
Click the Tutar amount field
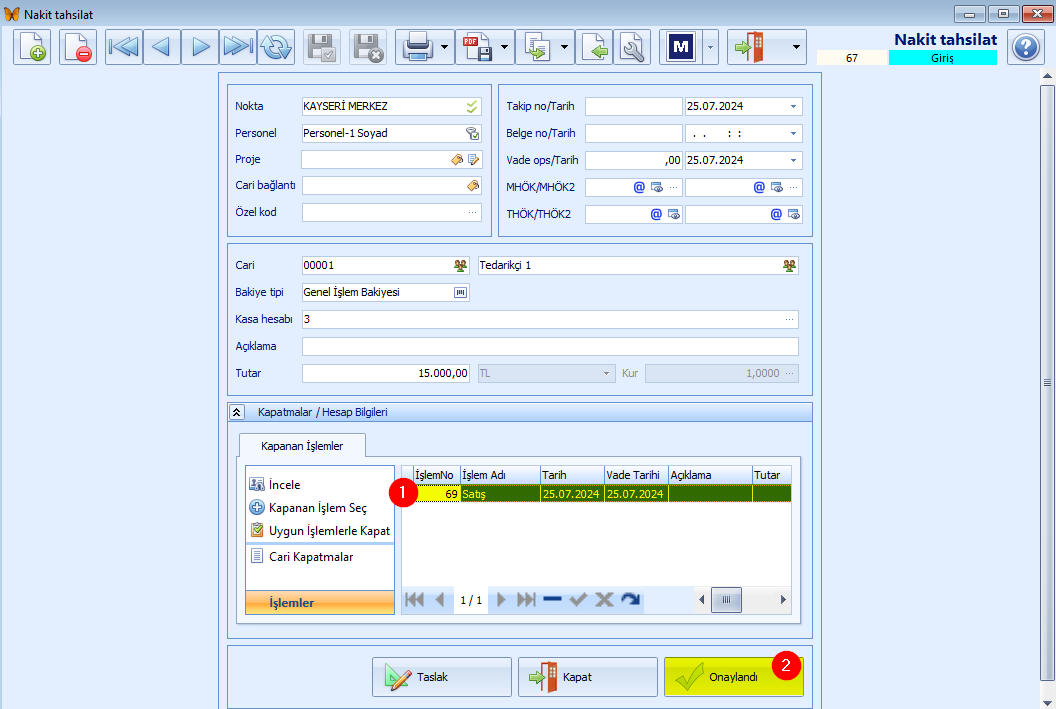[386, 373]
